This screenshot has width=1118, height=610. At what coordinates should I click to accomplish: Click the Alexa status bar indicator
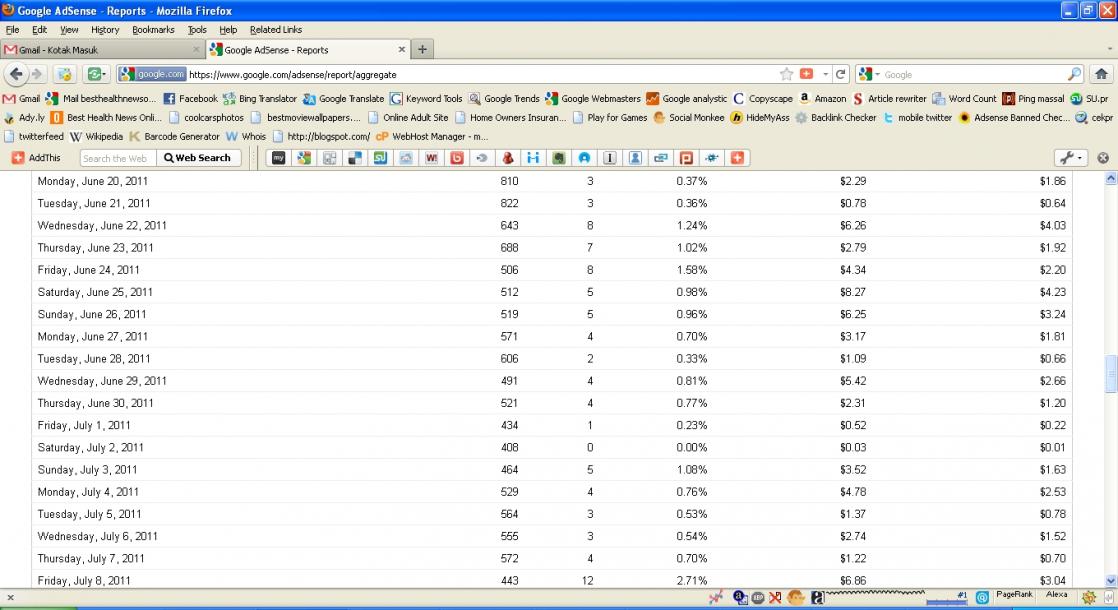point(1056,594)
